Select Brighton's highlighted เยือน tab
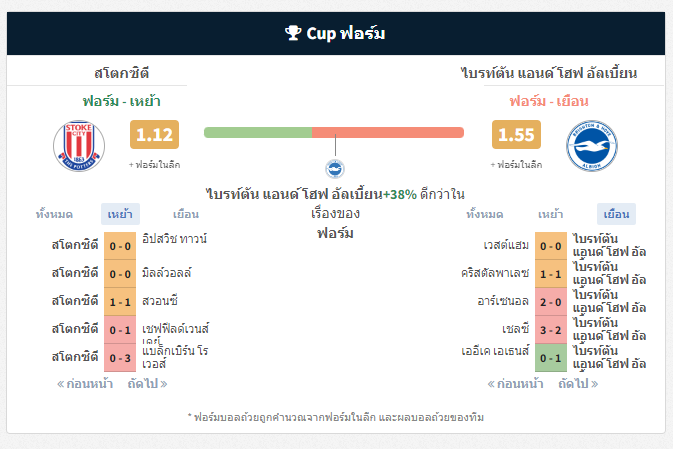 (616, 214)
